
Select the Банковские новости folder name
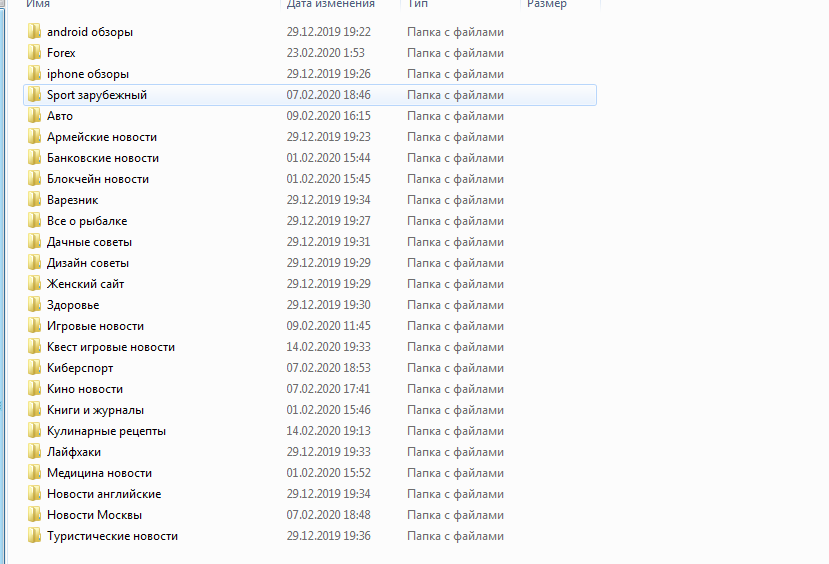pyautogui.click(x=103, y=158)
